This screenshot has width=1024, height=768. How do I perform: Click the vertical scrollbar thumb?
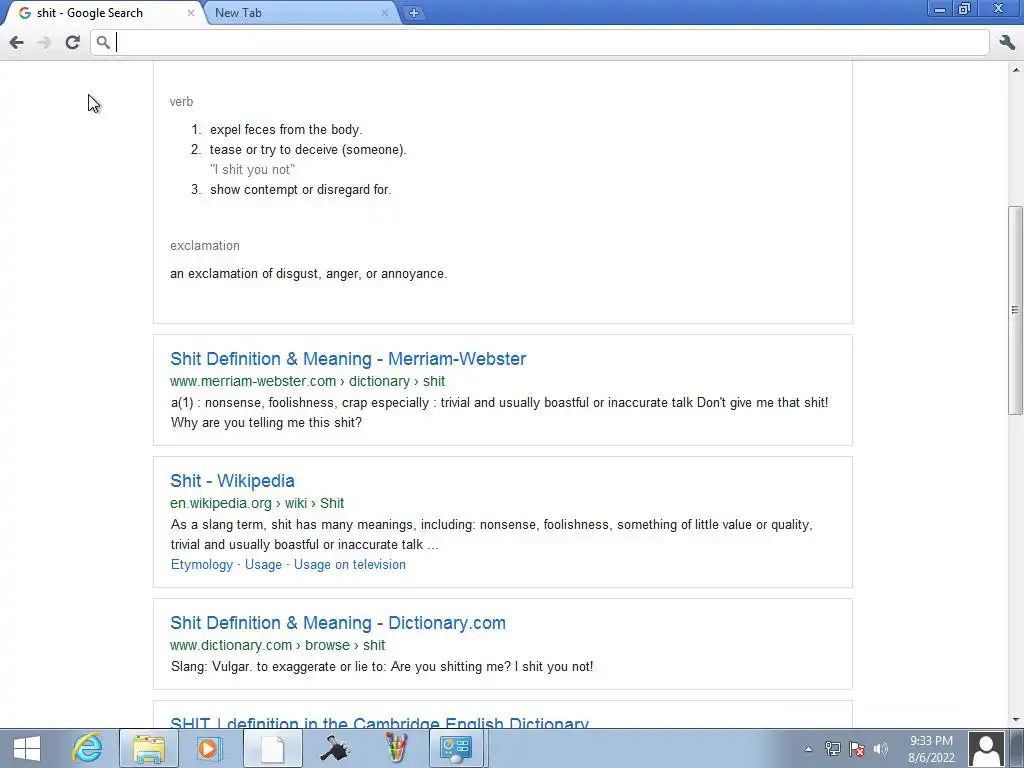point(1015,310)
